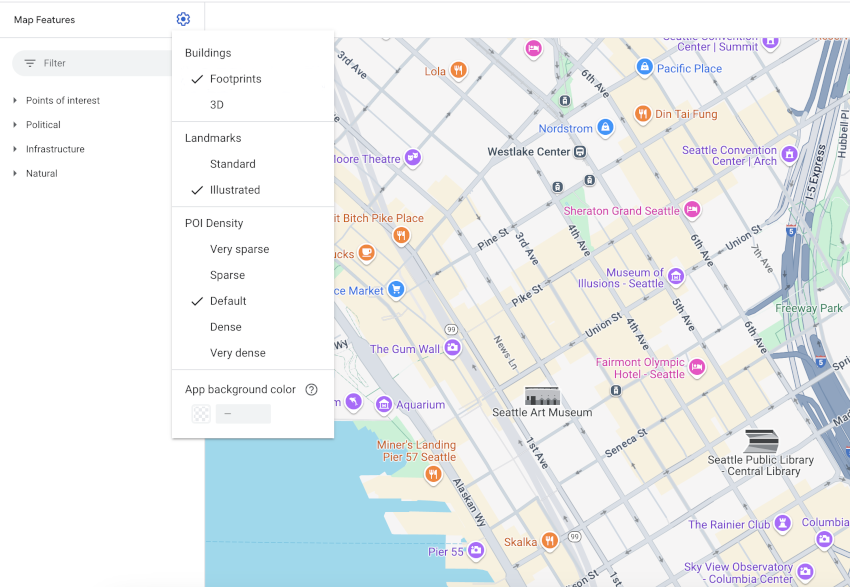
Task: Select the Nordstrom shopping pin
Action: (x=606, y=127)
